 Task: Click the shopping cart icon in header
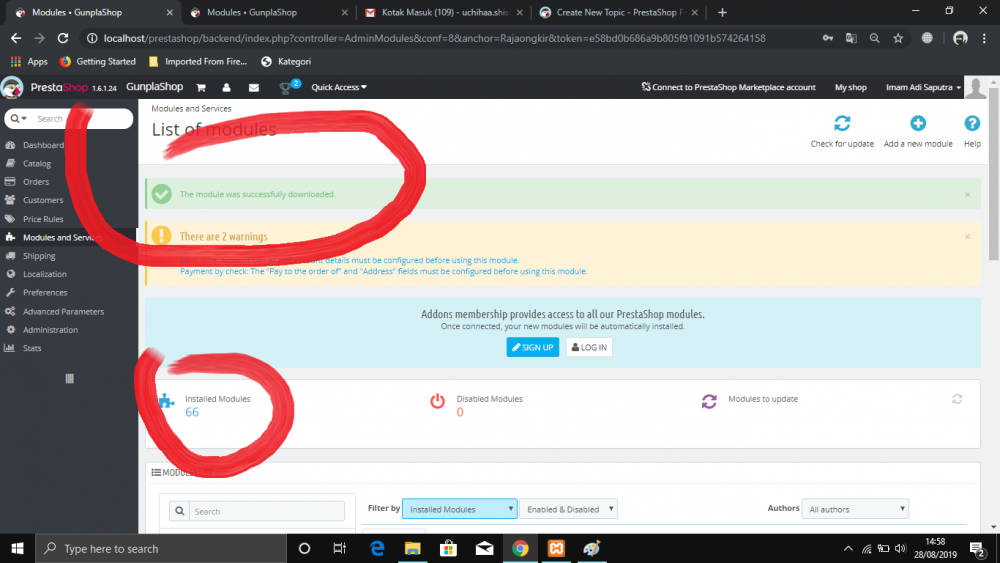click(201, 87)
